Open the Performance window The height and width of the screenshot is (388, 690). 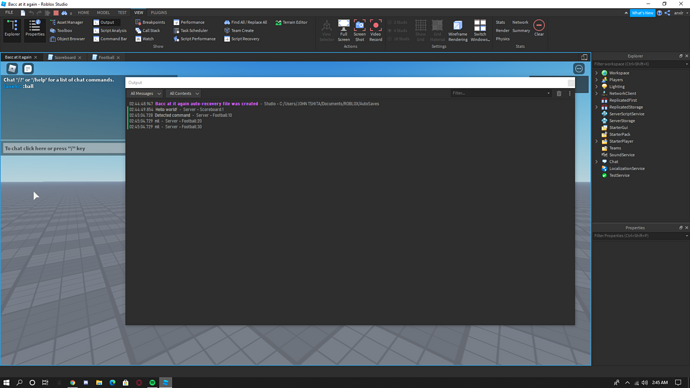click(x=189, y=22)
